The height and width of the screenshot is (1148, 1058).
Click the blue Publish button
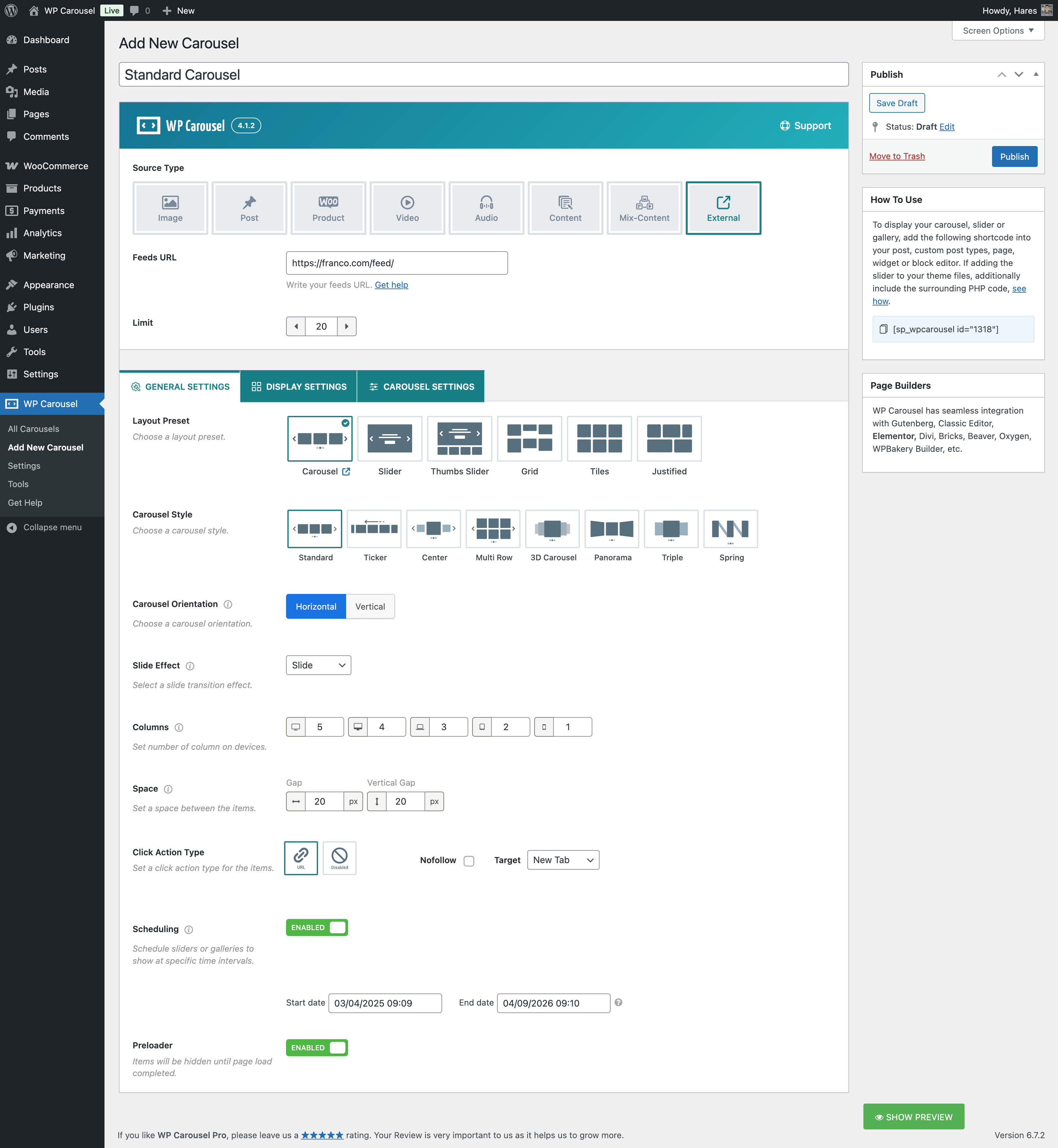1015,157
